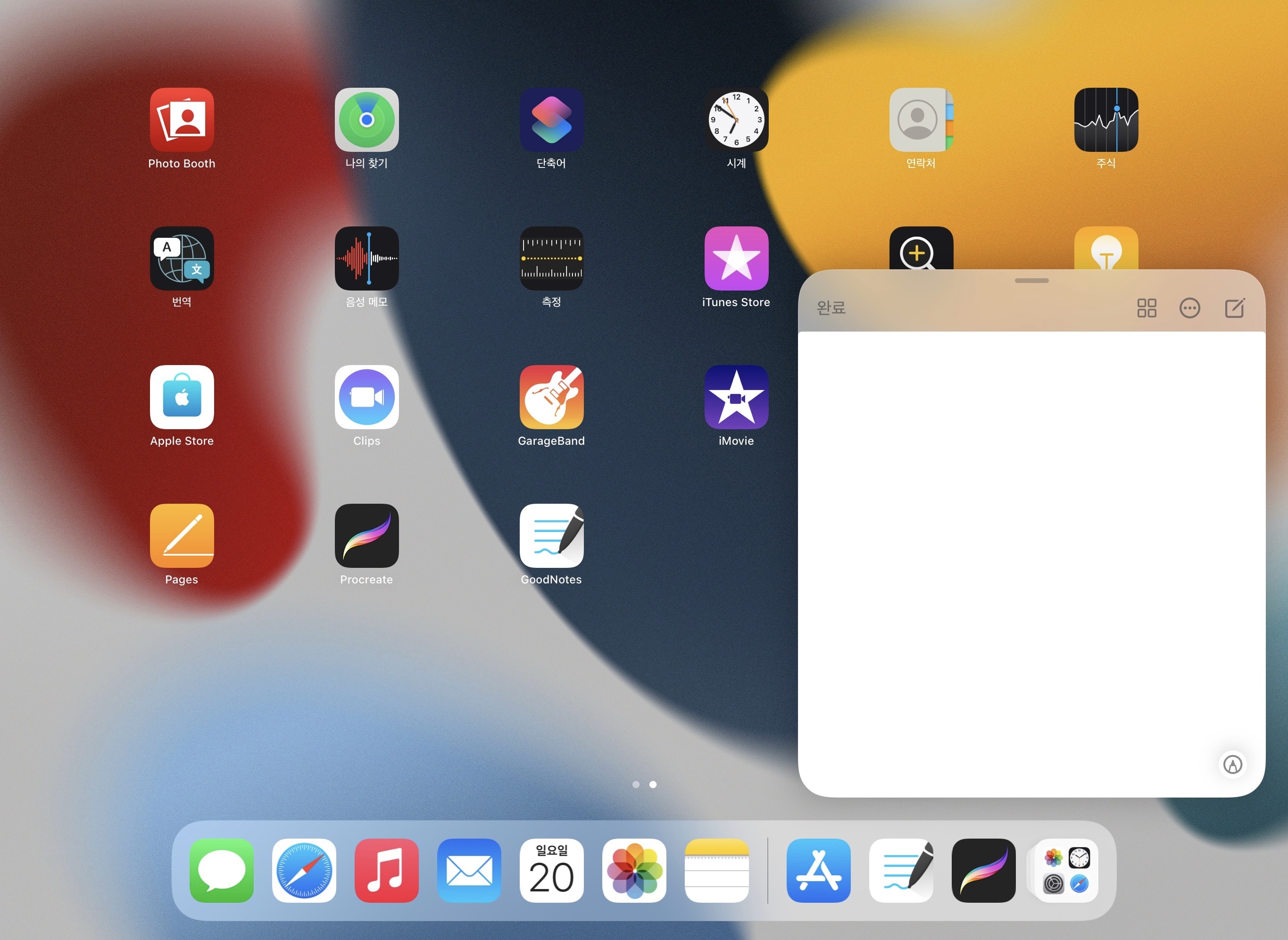The width and height of the screenshot is (1288, 940).
Task: Open recent Procreate icon in the dock
Action: (x=984, y=871)
